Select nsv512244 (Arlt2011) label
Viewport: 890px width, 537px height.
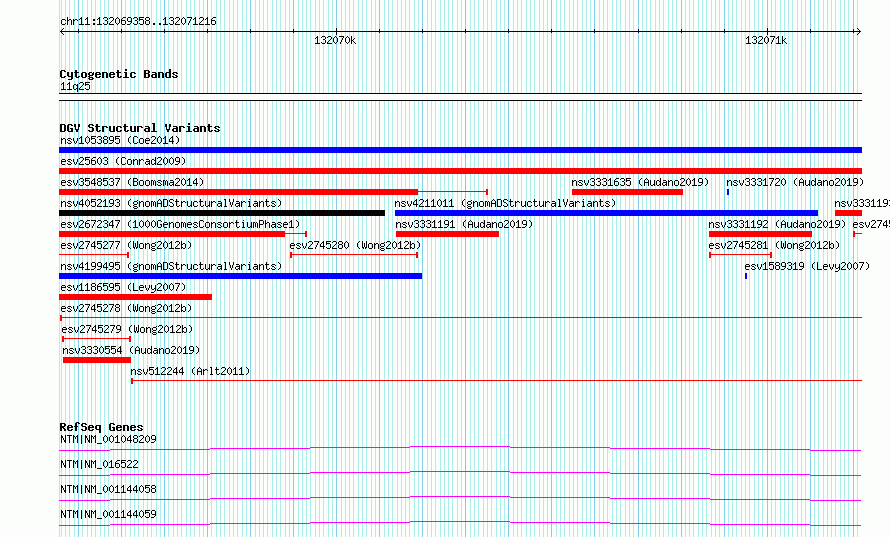tap(190, 371)
